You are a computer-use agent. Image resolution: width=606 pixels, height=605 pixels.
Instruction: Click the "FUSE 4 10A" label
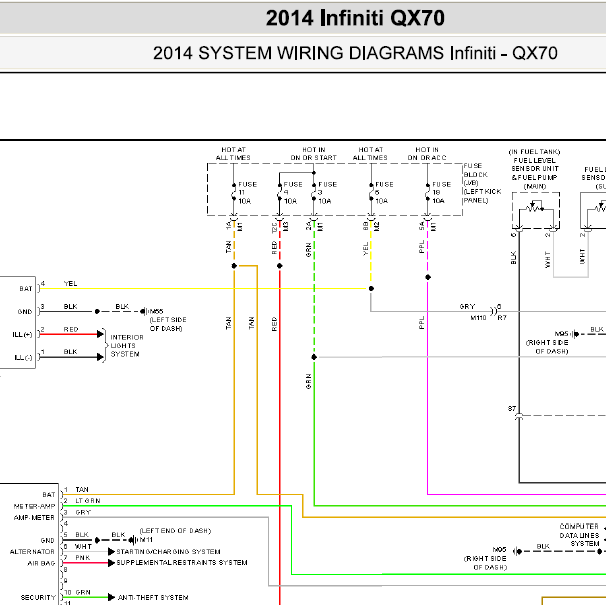tap(293, 193)
